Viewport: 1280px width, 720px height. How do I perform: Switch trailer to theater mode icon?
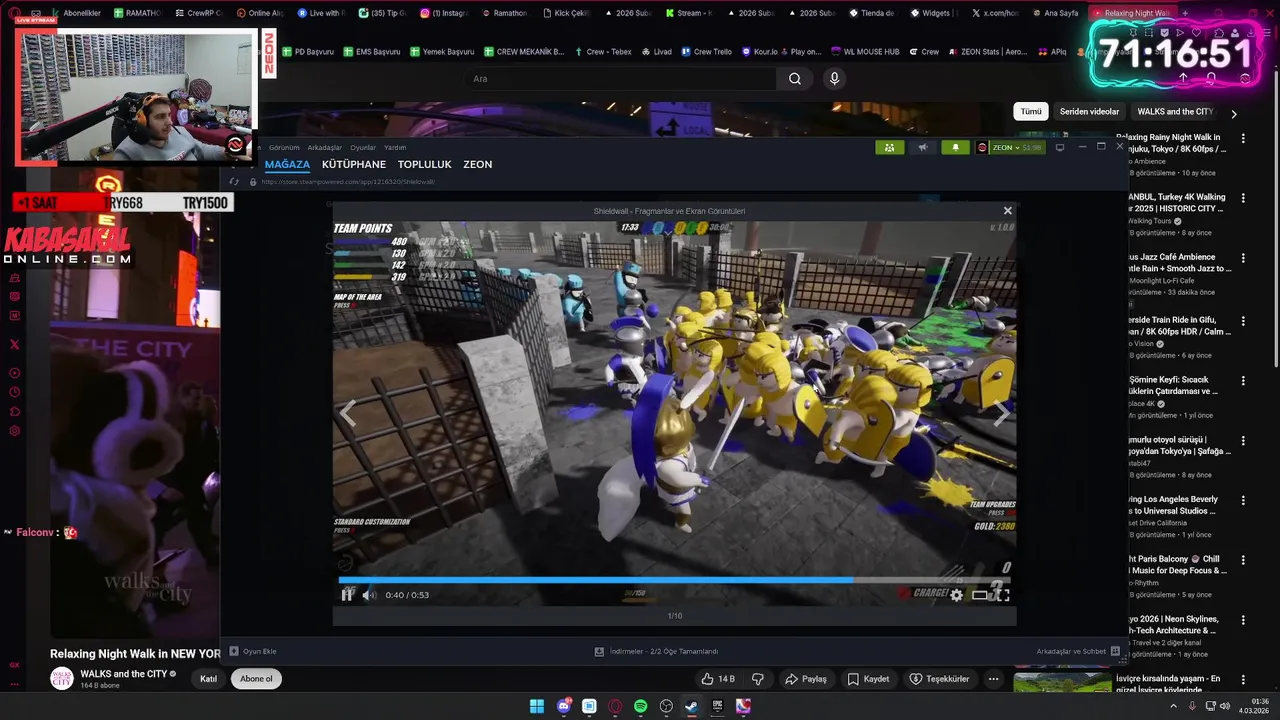point(980,595)
